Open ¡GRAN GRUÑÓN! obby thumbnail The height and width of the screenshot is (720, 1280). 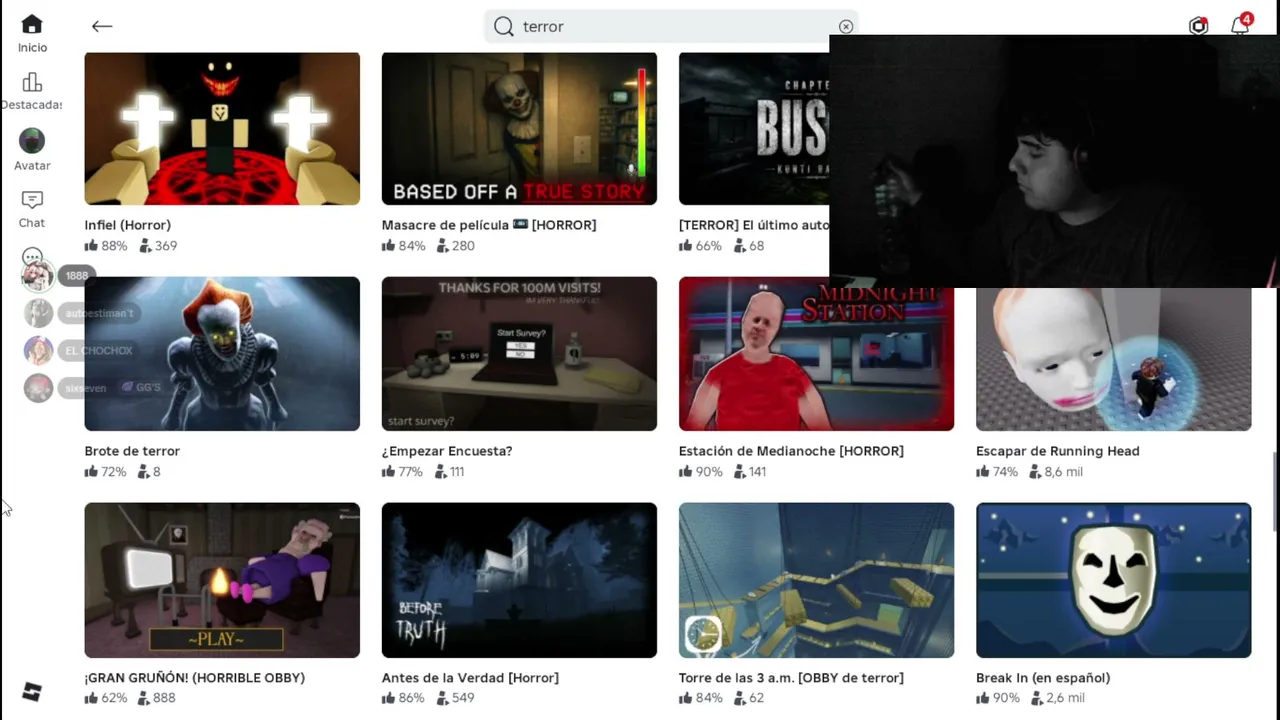[222, 580]
